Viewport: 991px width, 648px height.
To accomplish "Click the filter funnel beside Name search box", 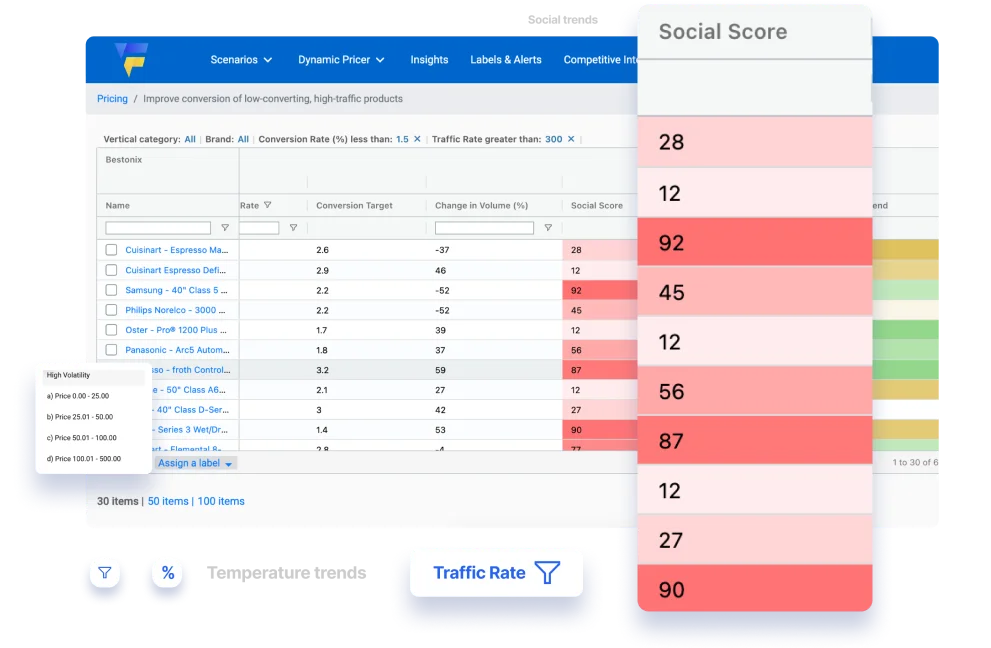I will [224, 228].
